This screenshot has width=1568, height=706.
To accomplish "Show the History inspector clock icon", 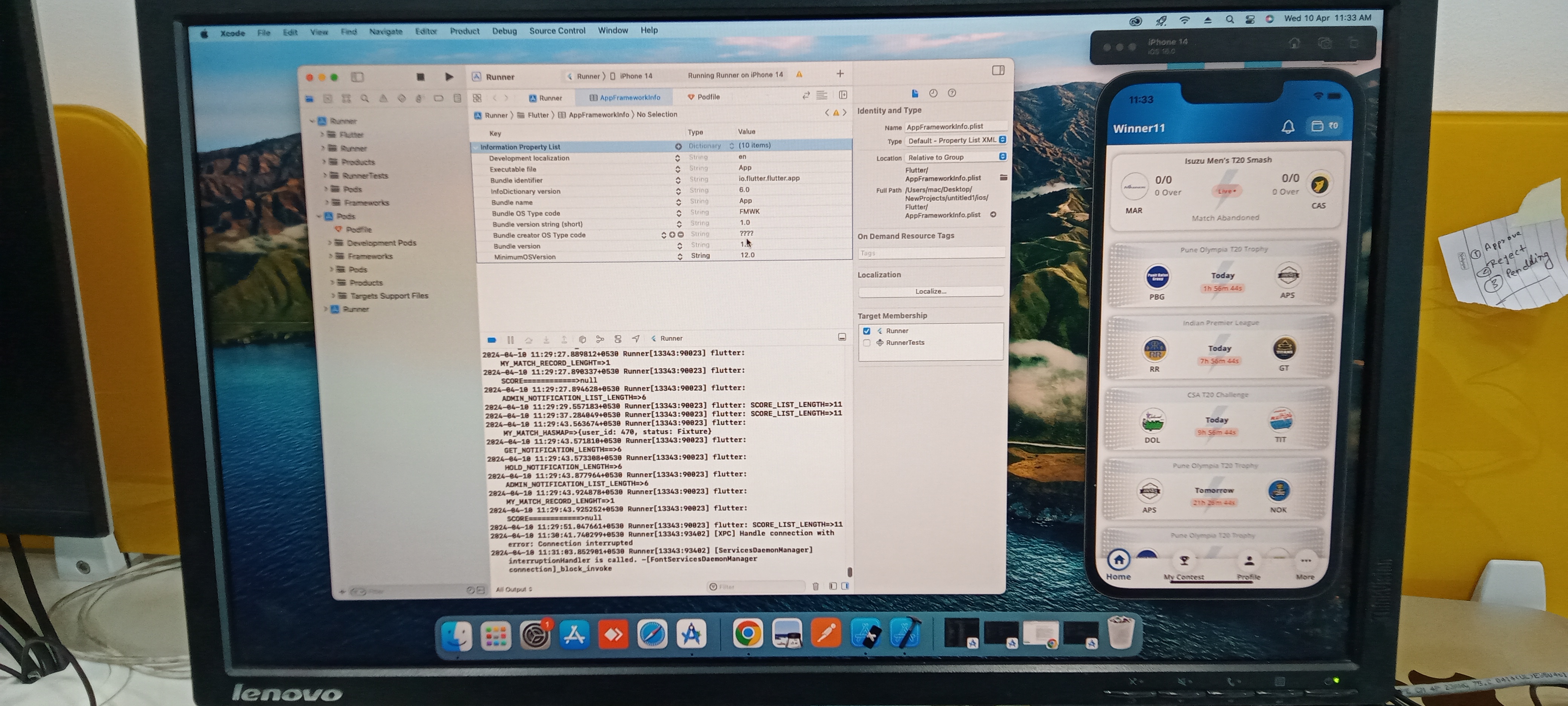I will [x=933, y=93].
